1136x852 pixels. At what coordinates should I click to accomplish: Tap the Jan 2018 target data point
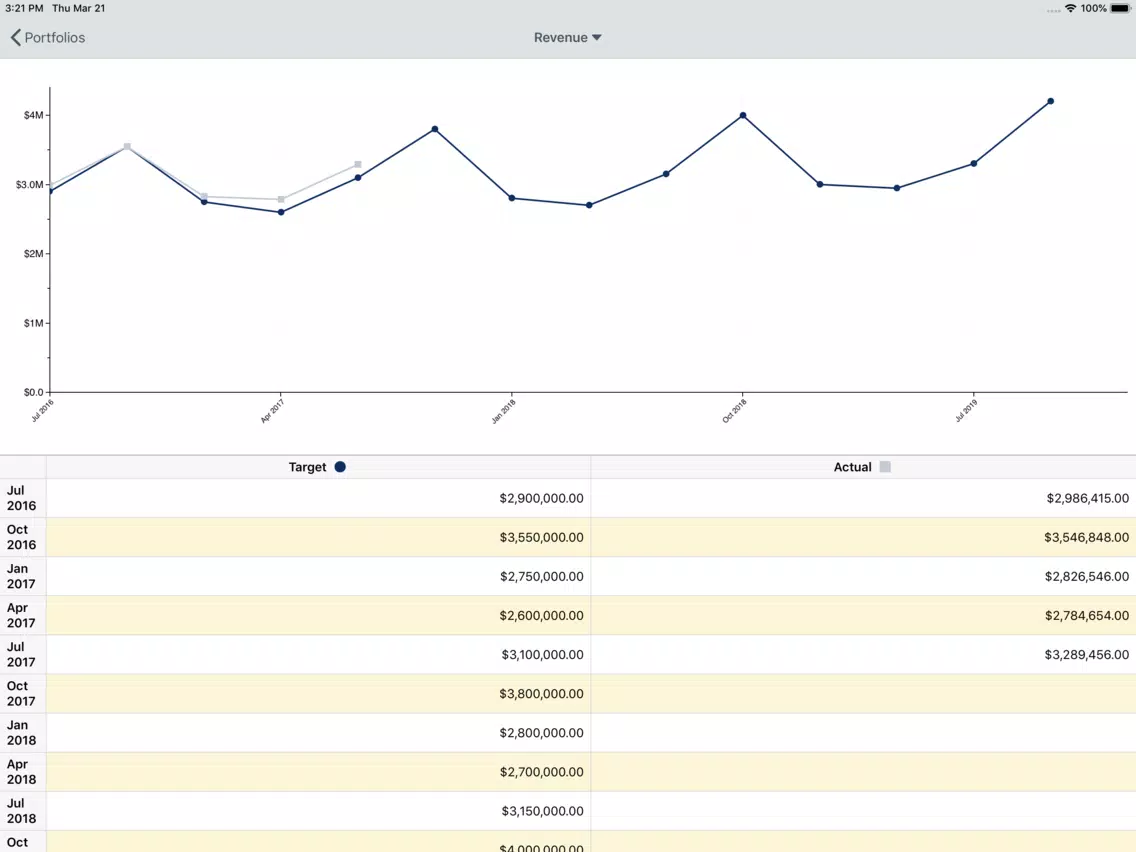click(x=511, y=199)
